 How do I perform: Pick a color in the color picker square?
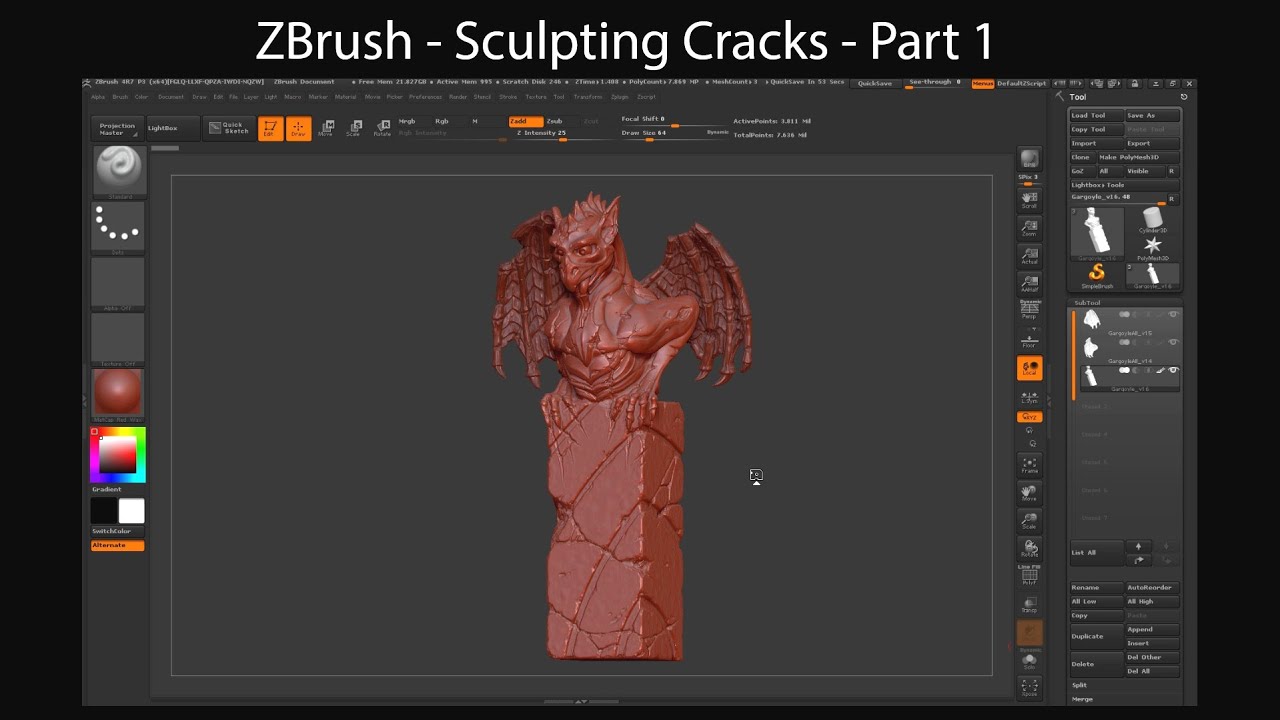[117, 455]
